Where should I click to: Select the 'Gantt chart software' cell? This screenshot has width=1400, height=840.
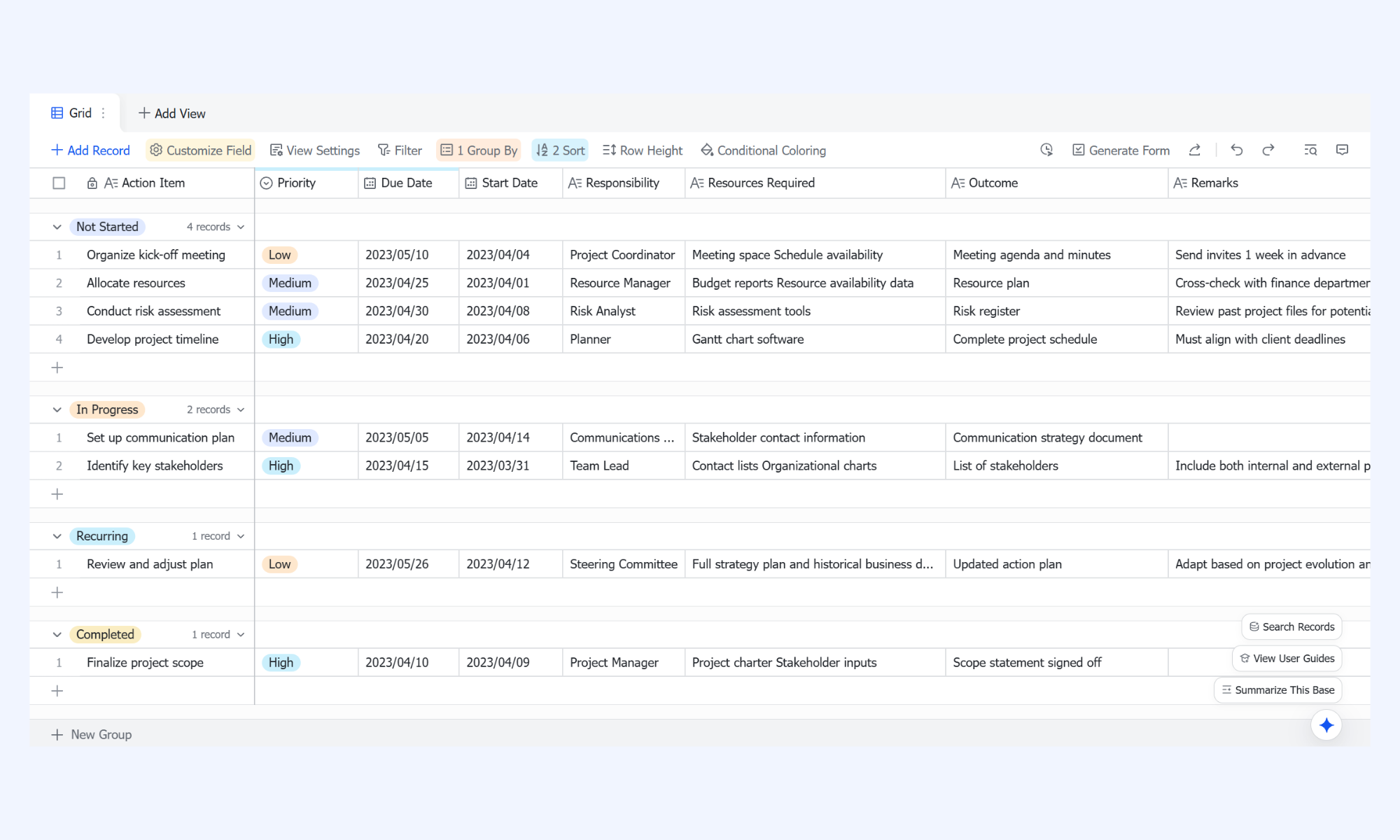(x=815, y=339)
